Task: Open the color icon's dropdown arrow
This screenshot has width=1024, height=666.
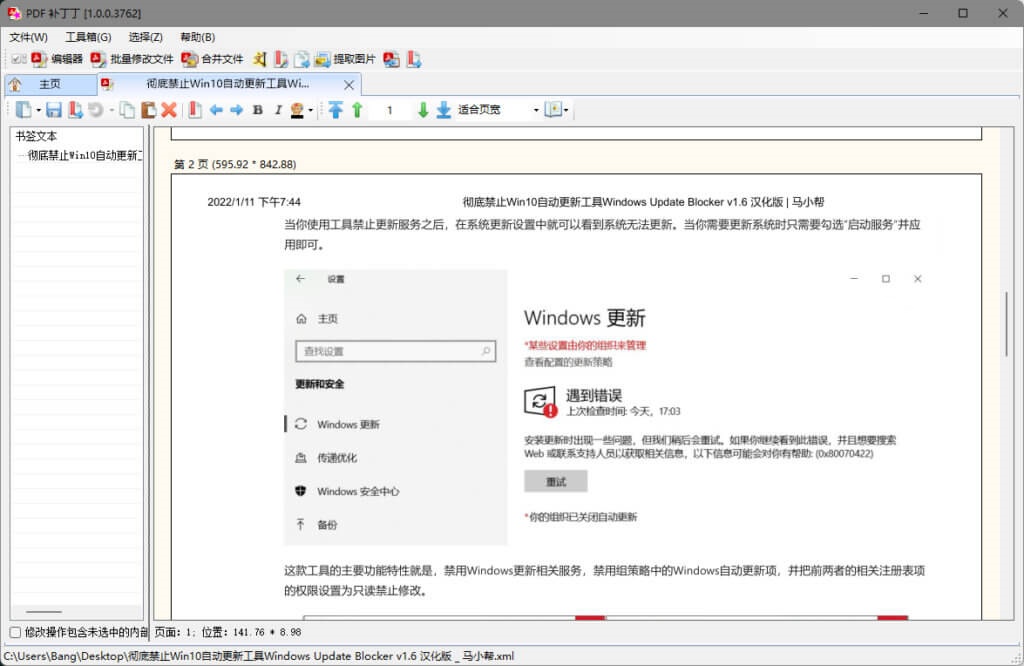Action: pos(311,110)
